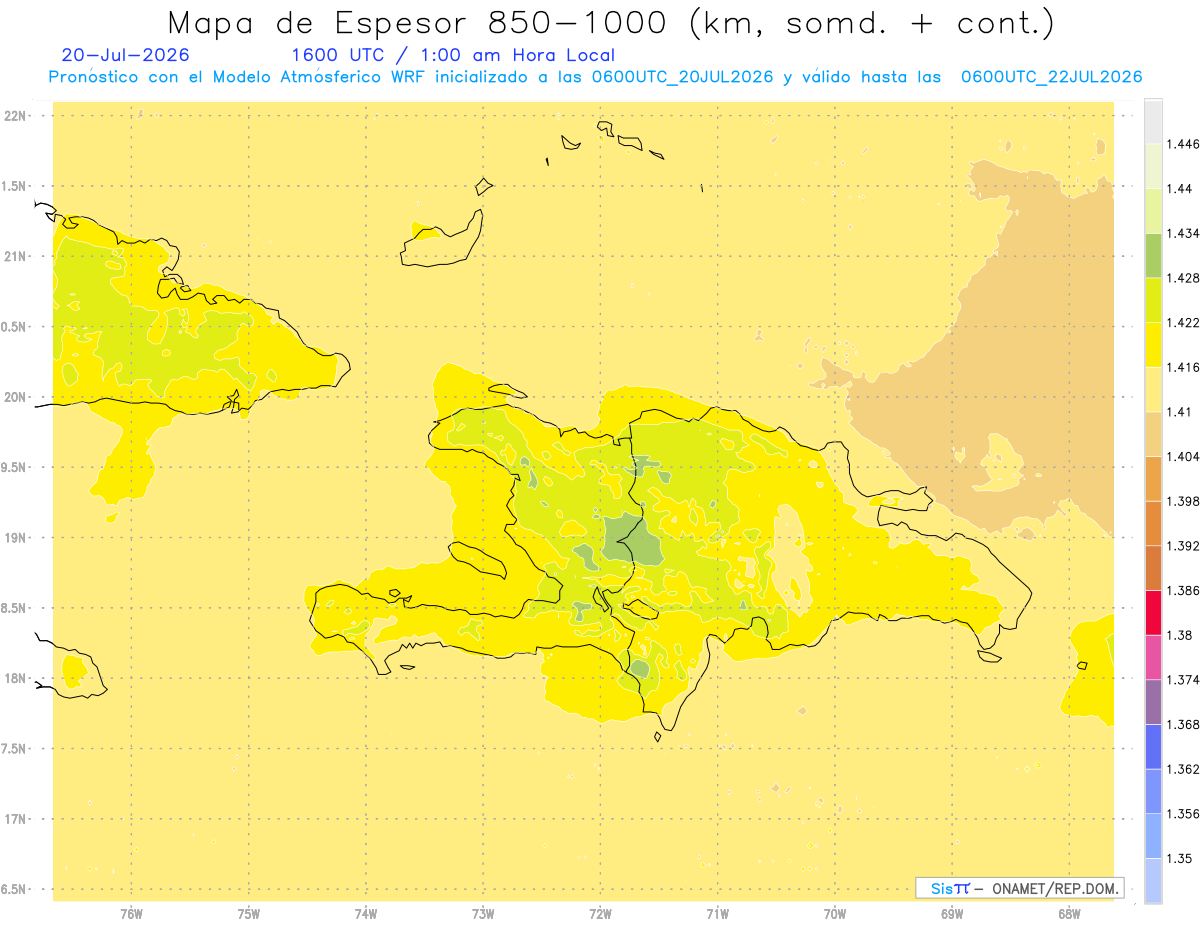The image size is (1200, 927).
Task: Click the legend value 1.368
Action: [1183, 724]
